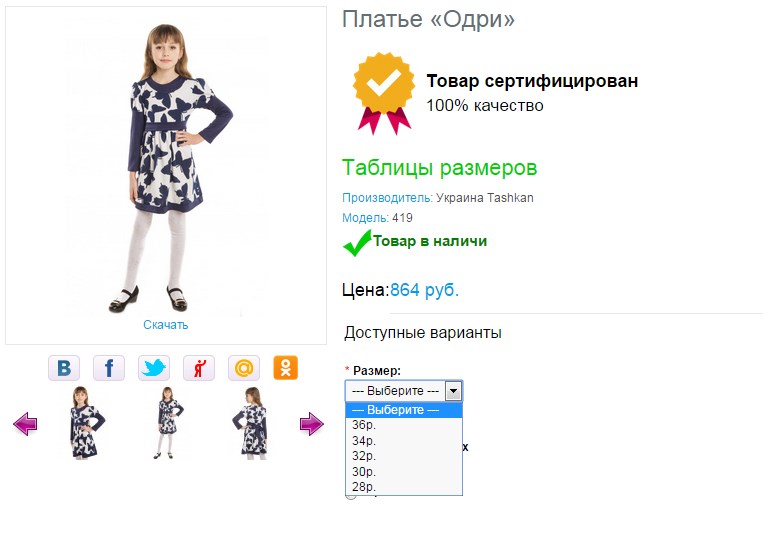Image resolution: width=771 pixels, height=547 pixels.
Task: Show next thumbnails with right arrow
Action: [x=311, y=425]
